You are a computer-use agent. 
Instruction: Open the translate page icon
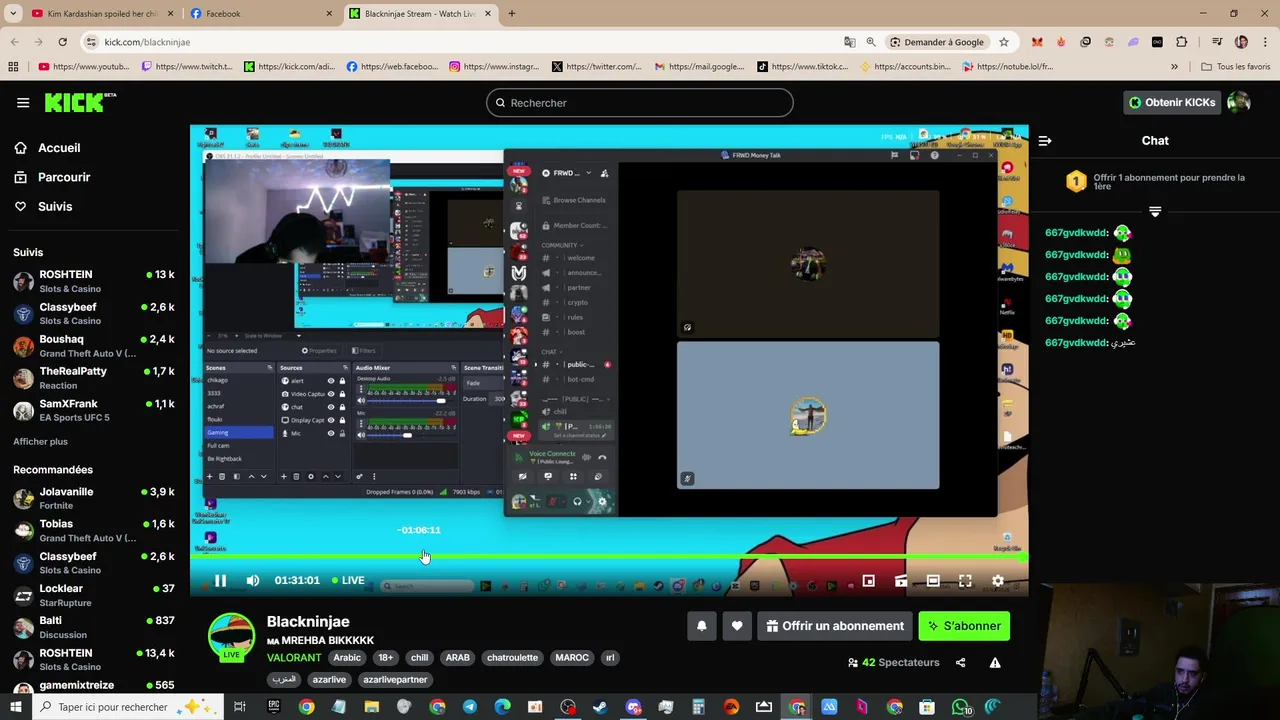tap(849, 42)
